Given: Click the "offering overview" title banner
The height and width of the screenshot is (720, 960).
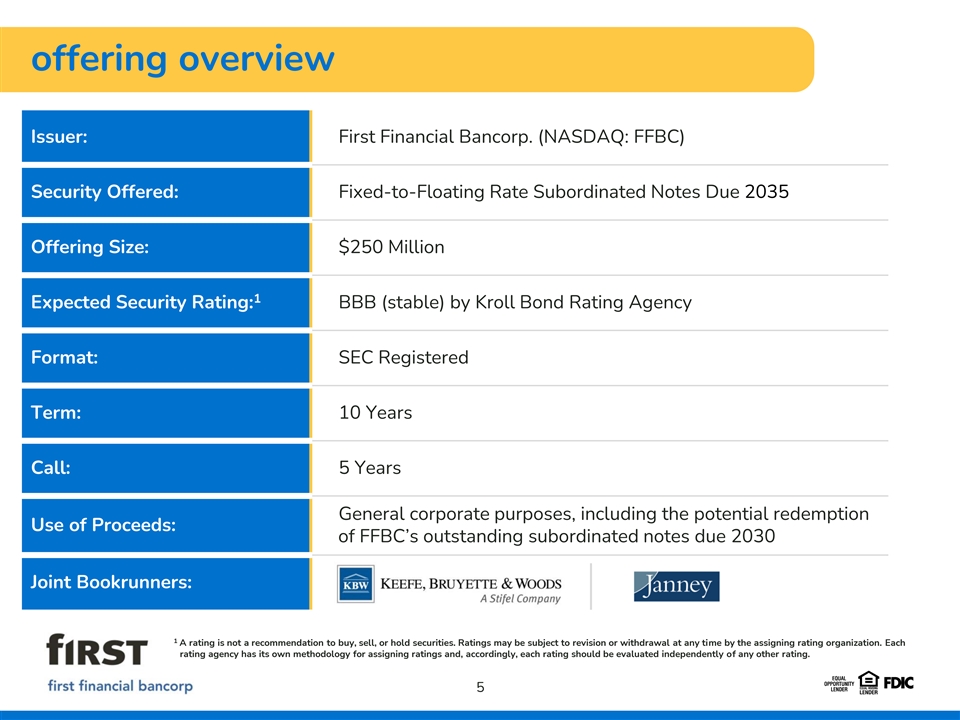Looking at the screenshot, I should [182, 59].
